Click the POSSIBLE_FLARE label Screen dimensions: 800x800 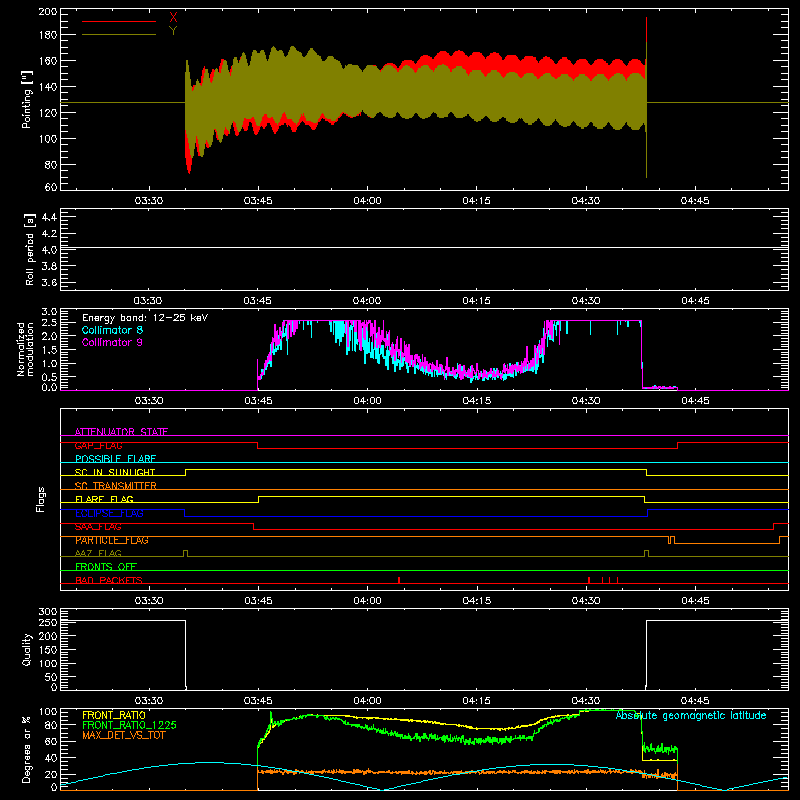[x=115, y=459]
